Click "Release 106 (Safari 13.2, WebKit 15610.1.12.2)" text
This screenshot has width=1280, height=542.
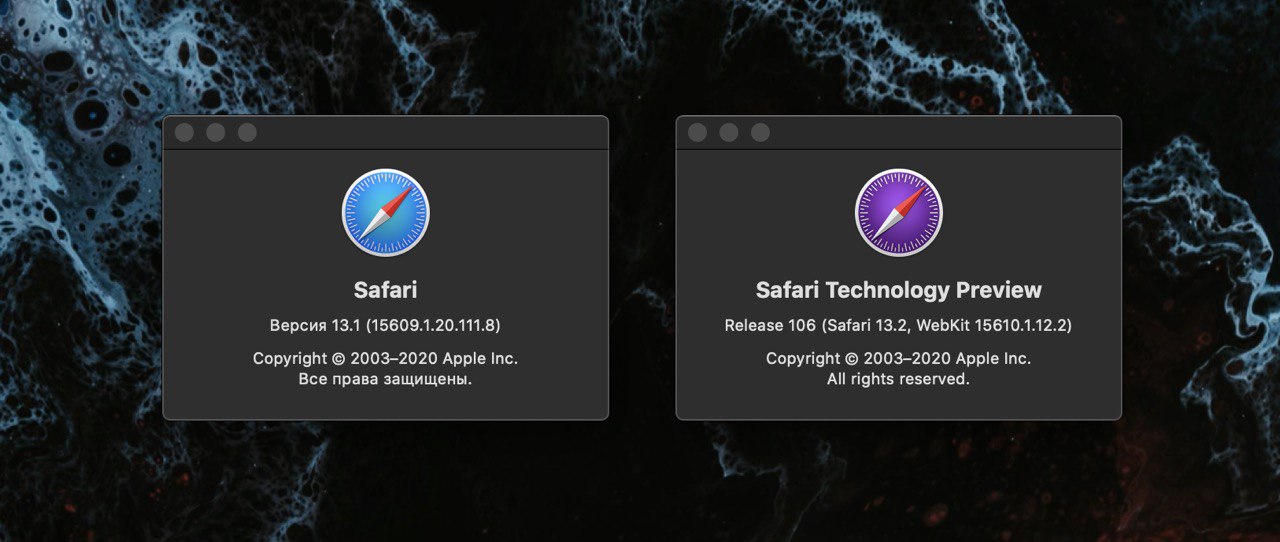898,325
